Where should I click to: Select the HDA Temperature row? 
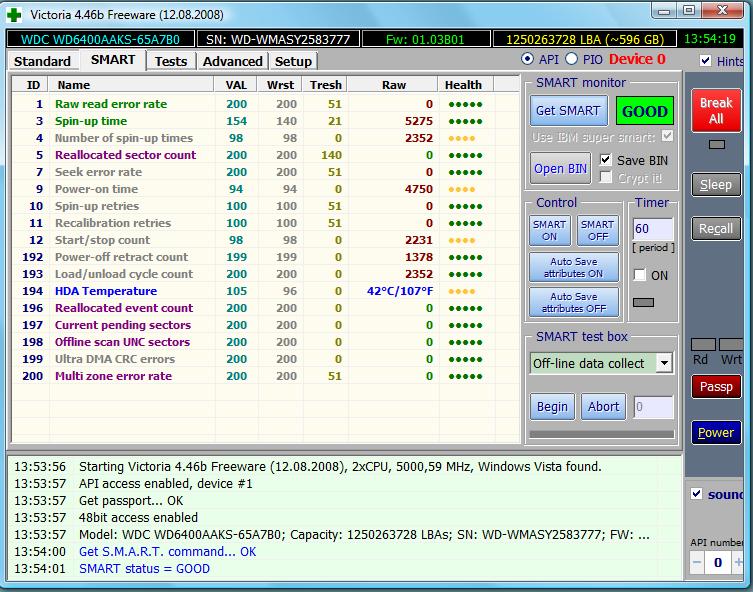click(266, 291)
